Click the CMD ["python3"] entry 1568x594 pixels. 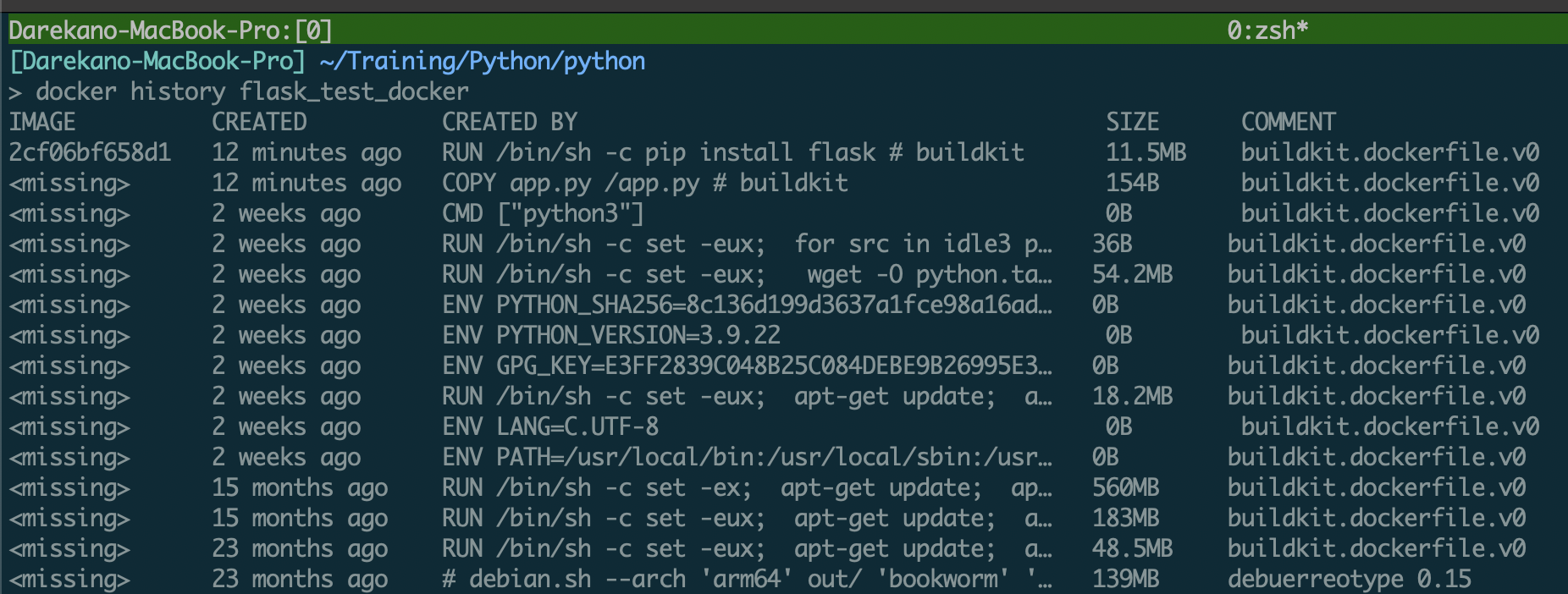[x=544, y=213]
